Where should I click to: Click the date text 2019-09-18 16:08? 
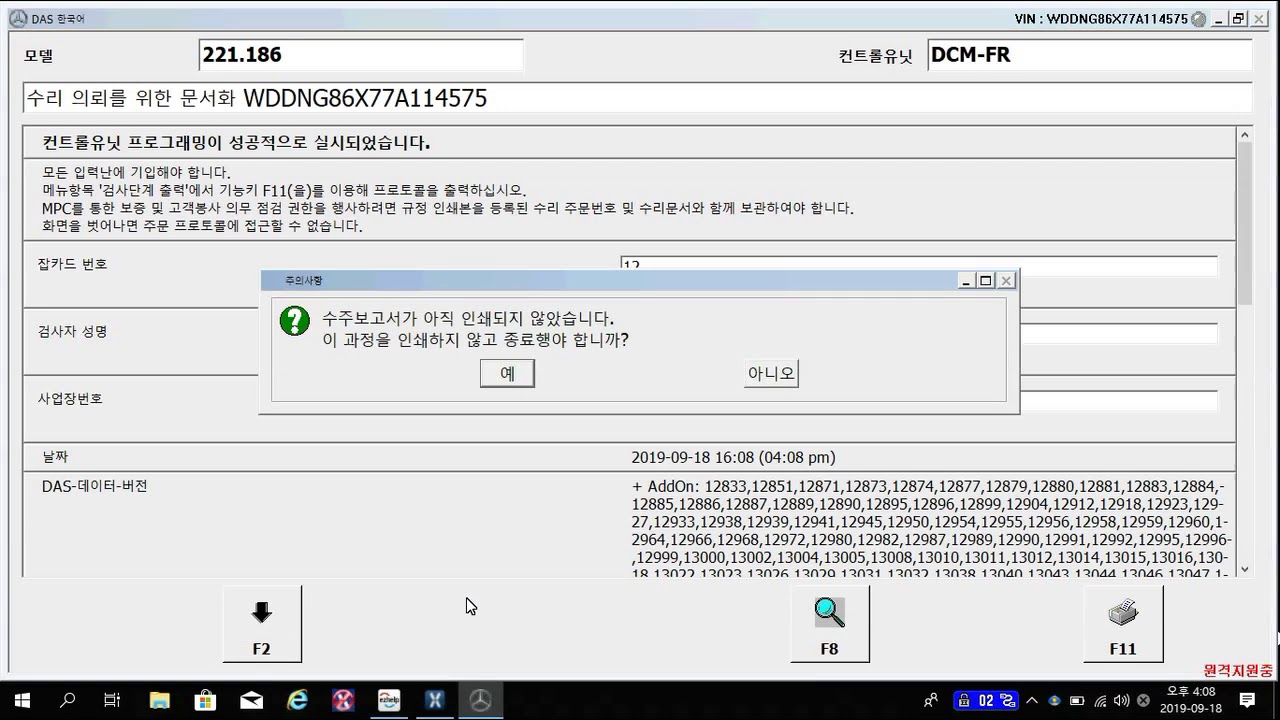pyautogui.click(x=733, y=457)
